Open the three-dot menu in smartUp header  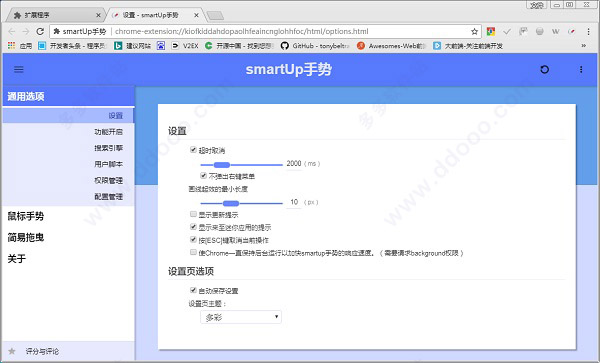(x=581, y=69)
